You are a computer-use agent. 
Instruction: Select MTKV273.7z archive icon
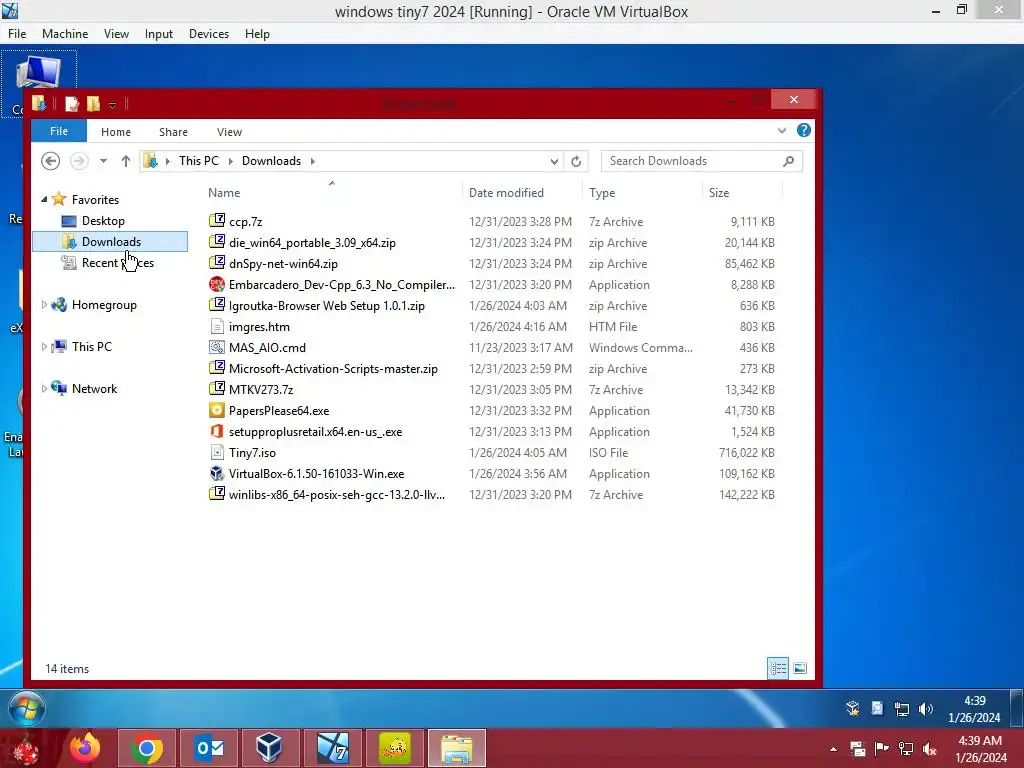(217, 389)
